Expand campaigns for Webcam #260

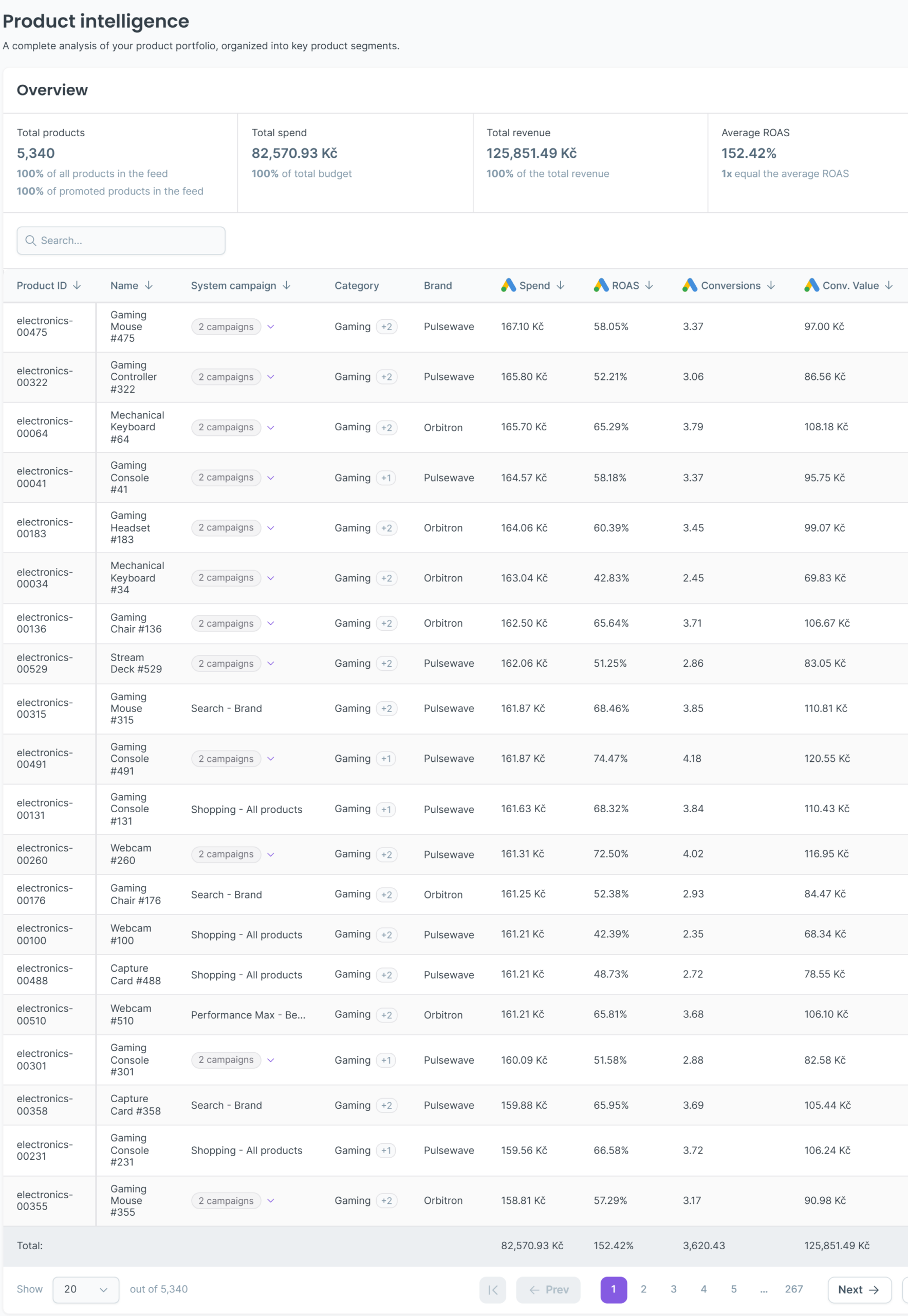[x=271, y=854]
